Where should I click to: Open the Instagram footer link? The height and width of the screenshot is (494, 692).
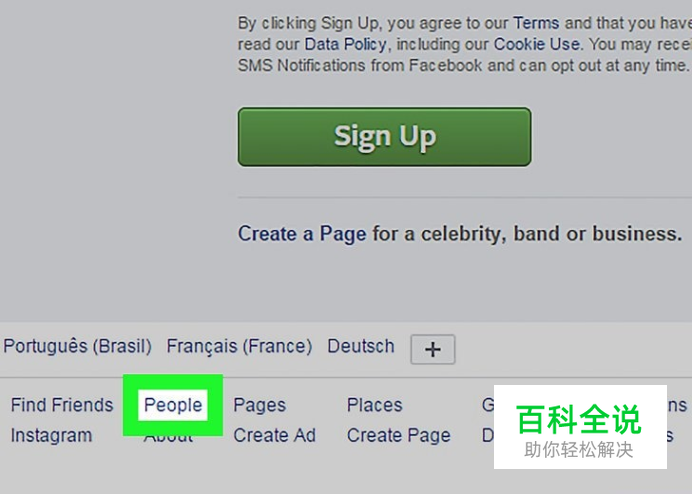pyautogui.click(x=52, y=436)
